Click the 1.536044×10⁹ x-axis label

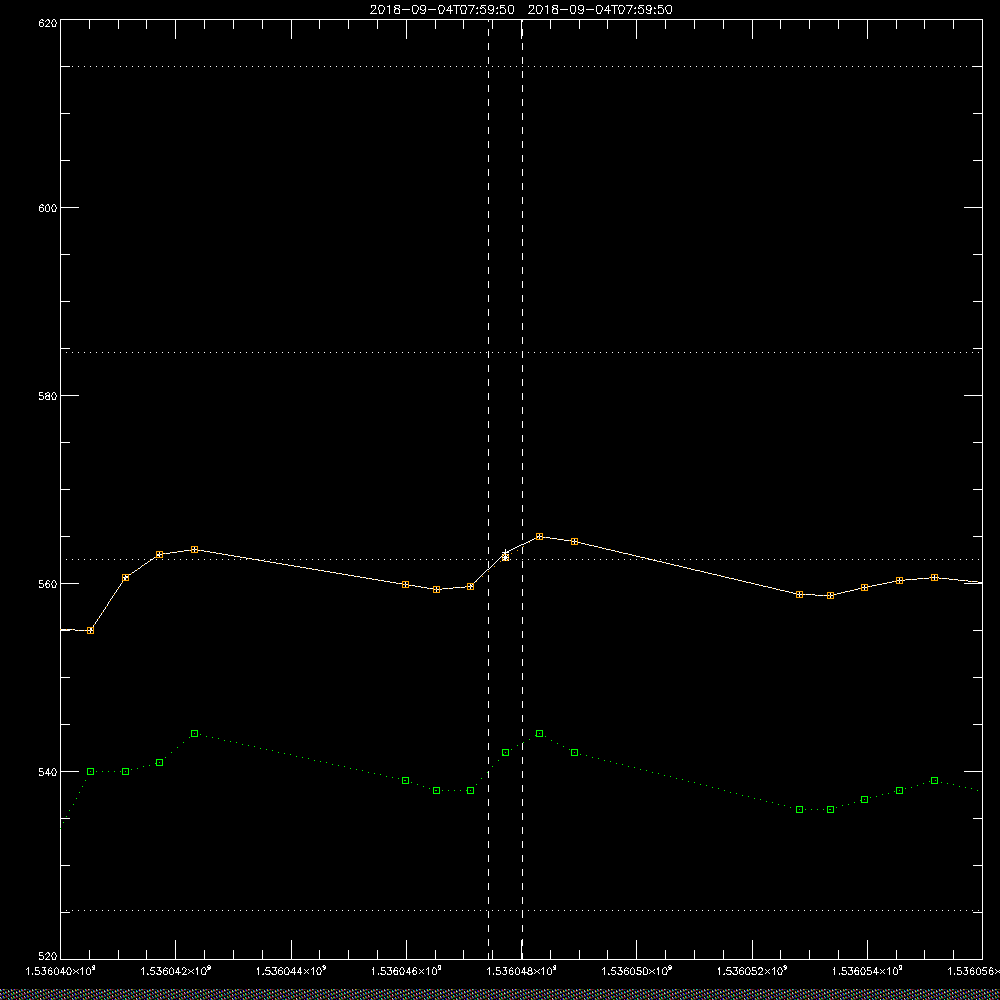click(291, 971)
